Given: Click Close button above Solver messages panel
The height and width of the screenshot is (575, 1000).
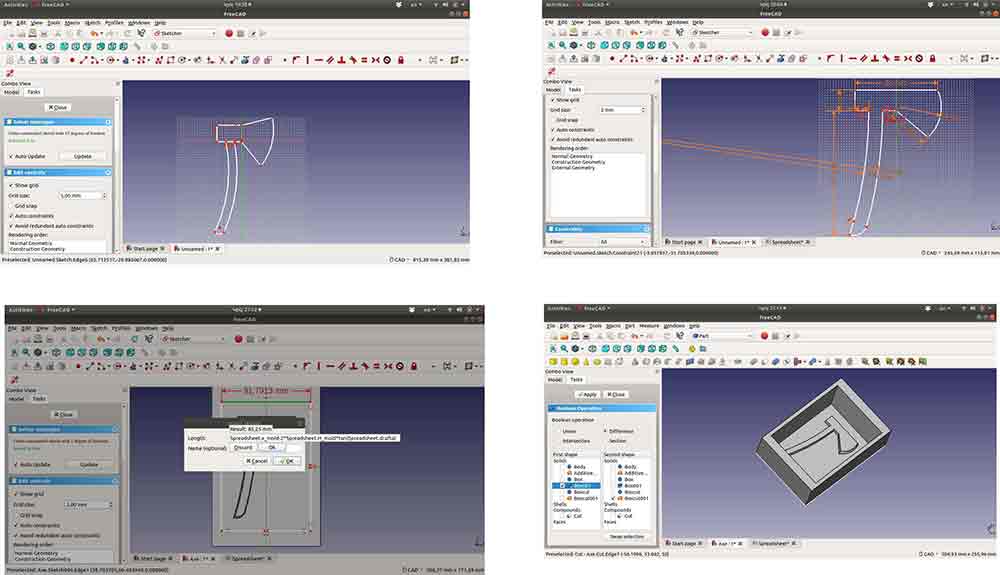Looking at the screenshot, I should tap(58, 108).
